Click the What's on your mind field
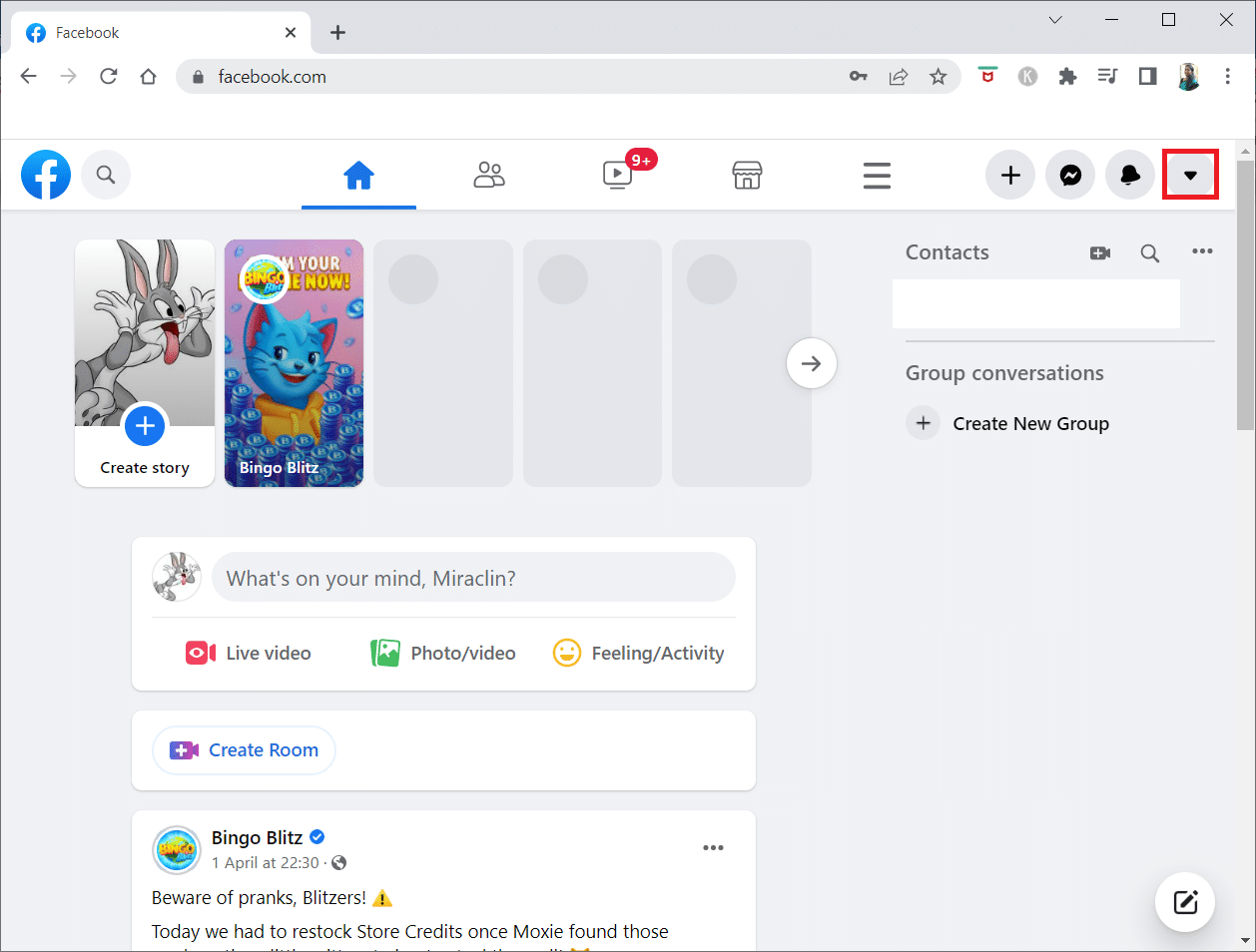The image size is (1256, 952). [x=473, y=578]
